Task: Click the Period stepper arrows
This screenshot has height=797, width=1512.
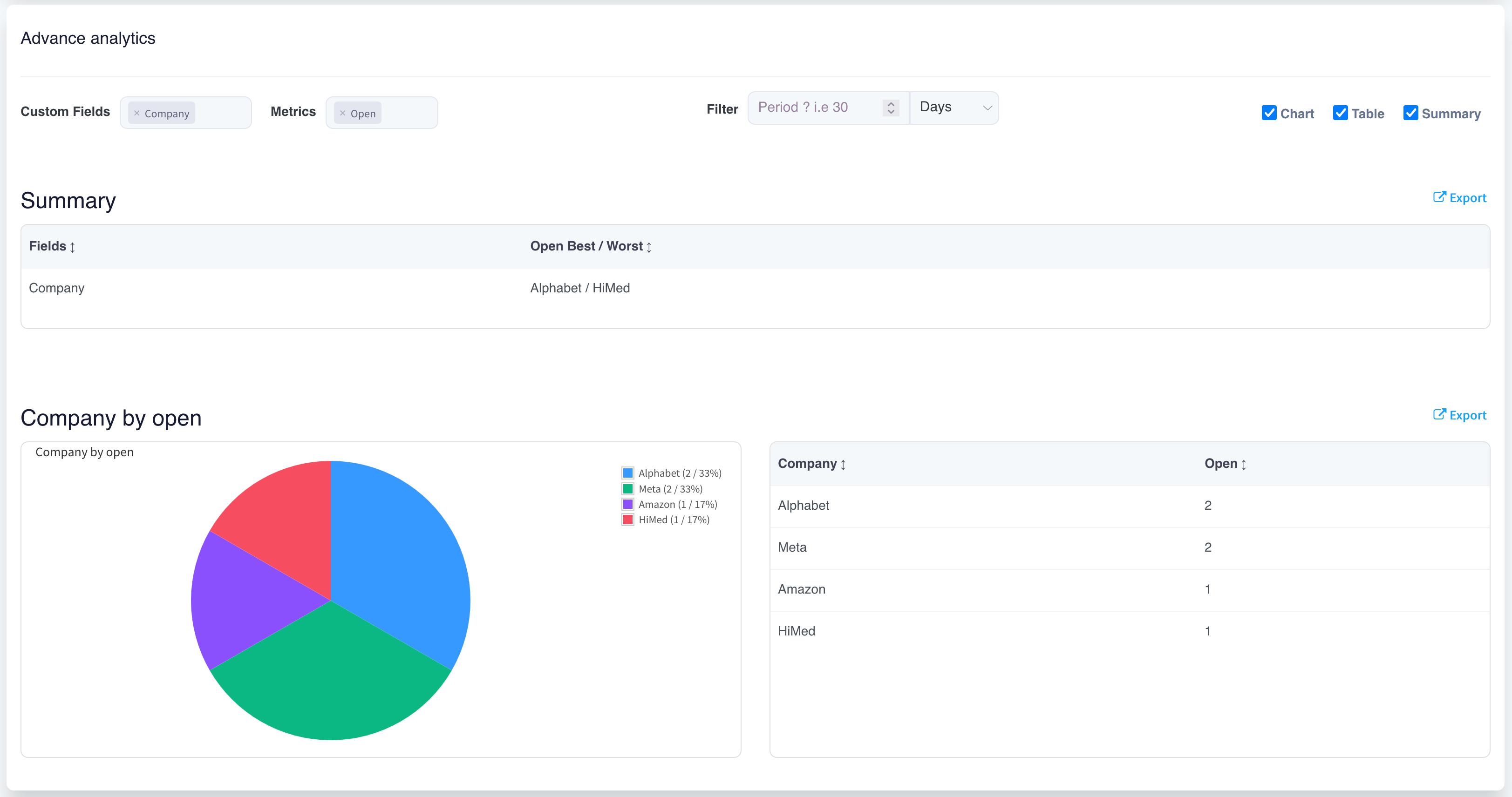Action: tap(891, 108)
